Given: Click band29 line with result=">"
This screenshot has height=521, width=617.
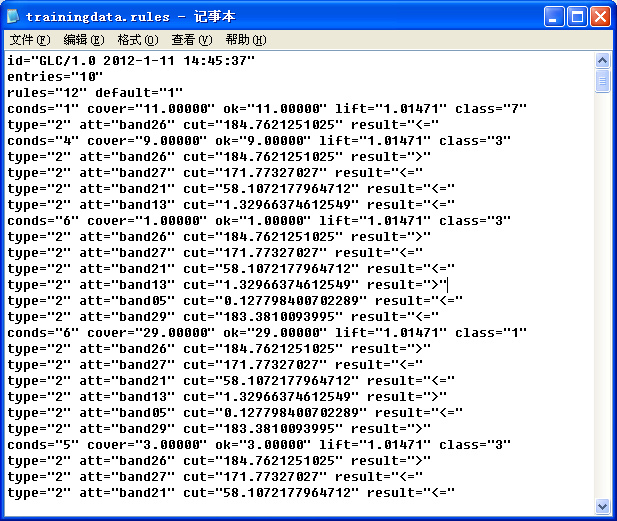Looking at the screenshot, I should [x=219, y=429].
